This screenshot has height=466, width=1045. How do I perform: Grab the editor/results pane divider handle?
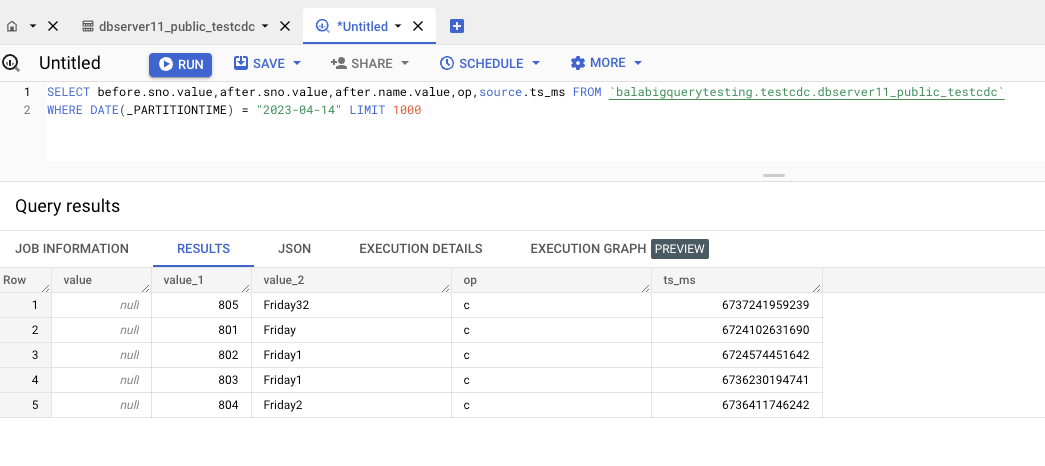click(x=774, y=175)
